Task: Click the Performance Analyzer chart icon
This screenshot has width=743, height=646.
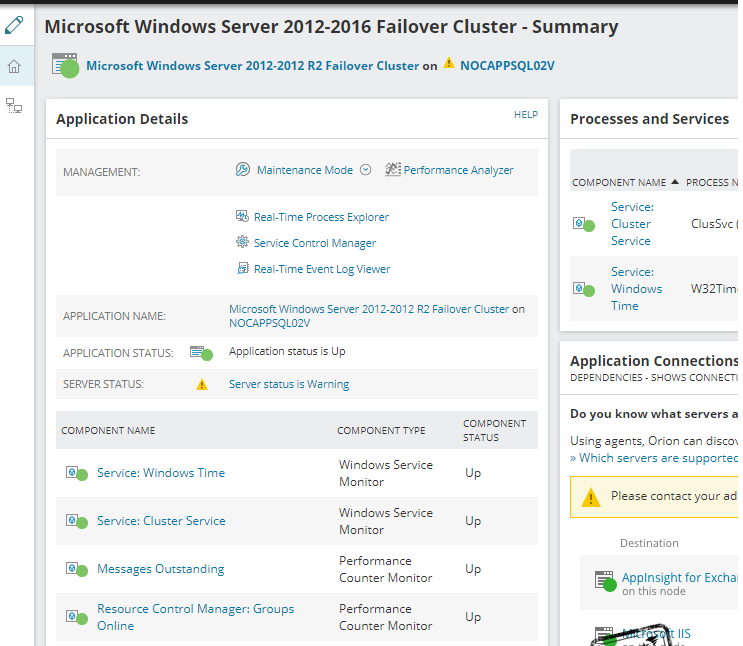Action: pos(393,169)
